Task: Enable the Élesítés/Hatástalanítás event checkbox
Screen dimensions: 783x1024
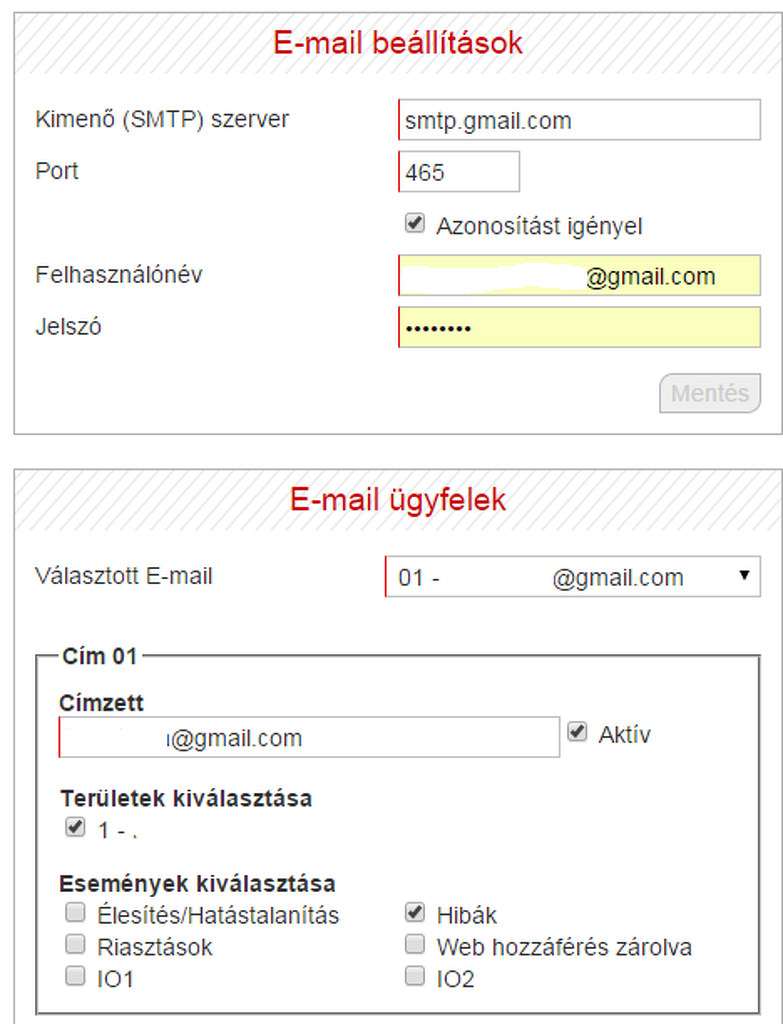Action: 75,913
